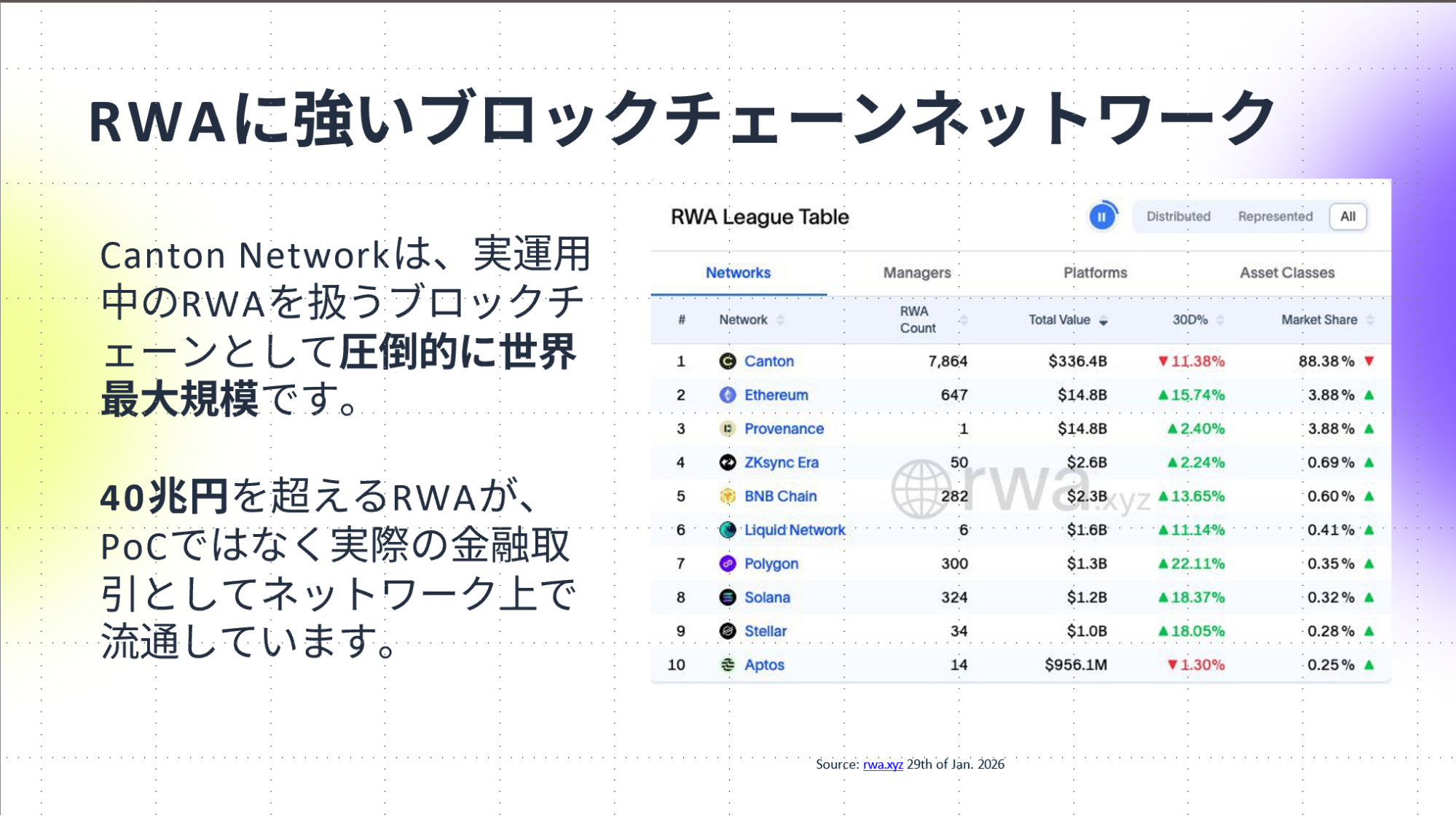Sort the RWA Count column
The width and height of the screenshot is (1456, 816).
coord(965,320)
